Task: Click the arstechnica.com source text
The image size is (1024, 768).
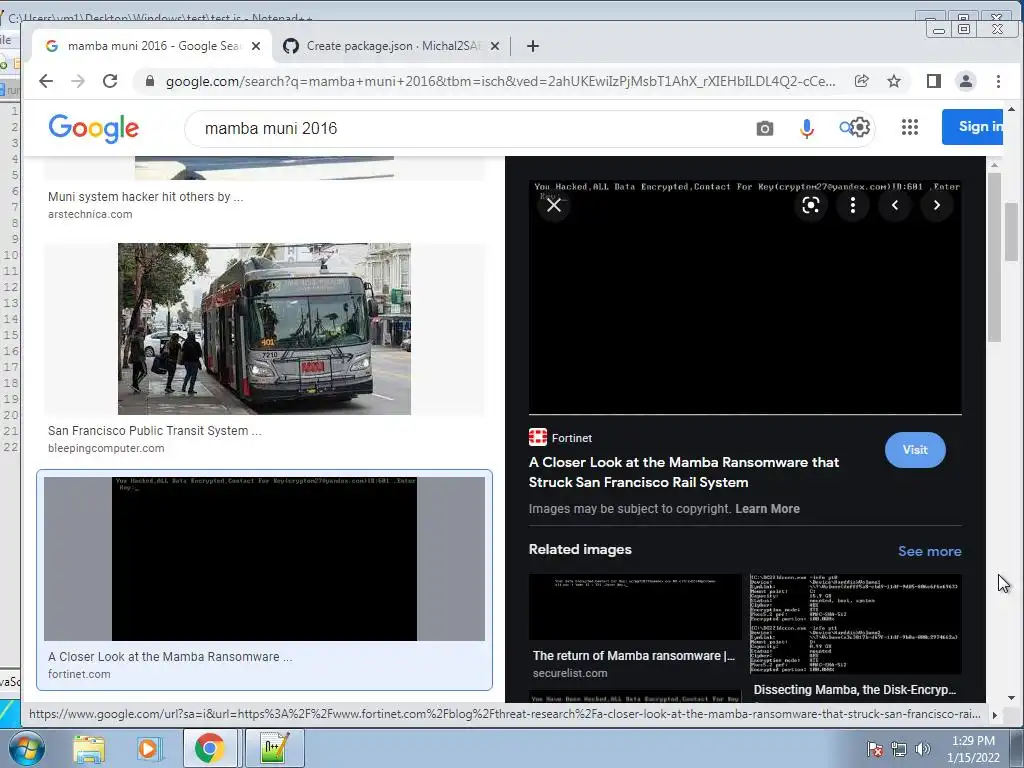Action: [x=90, y=214]
